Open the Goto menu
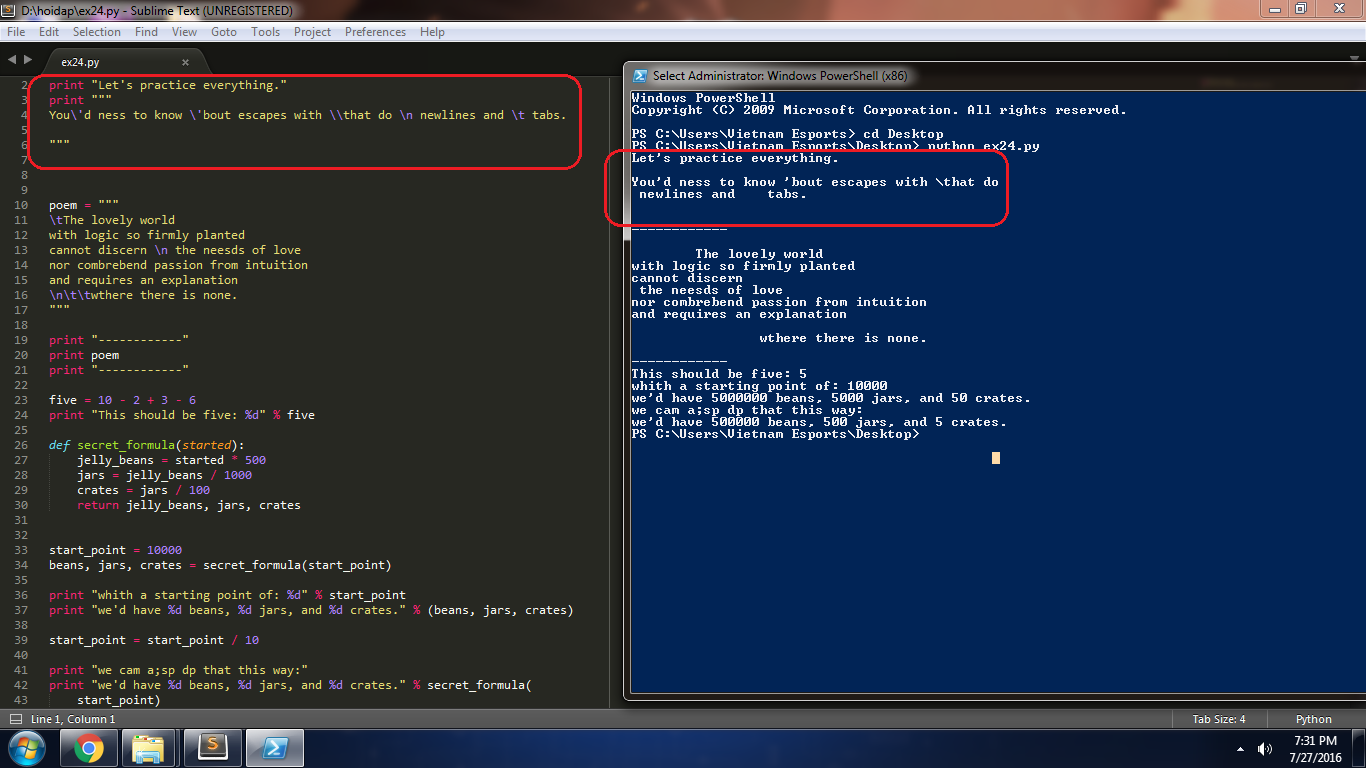 point(224,32)
